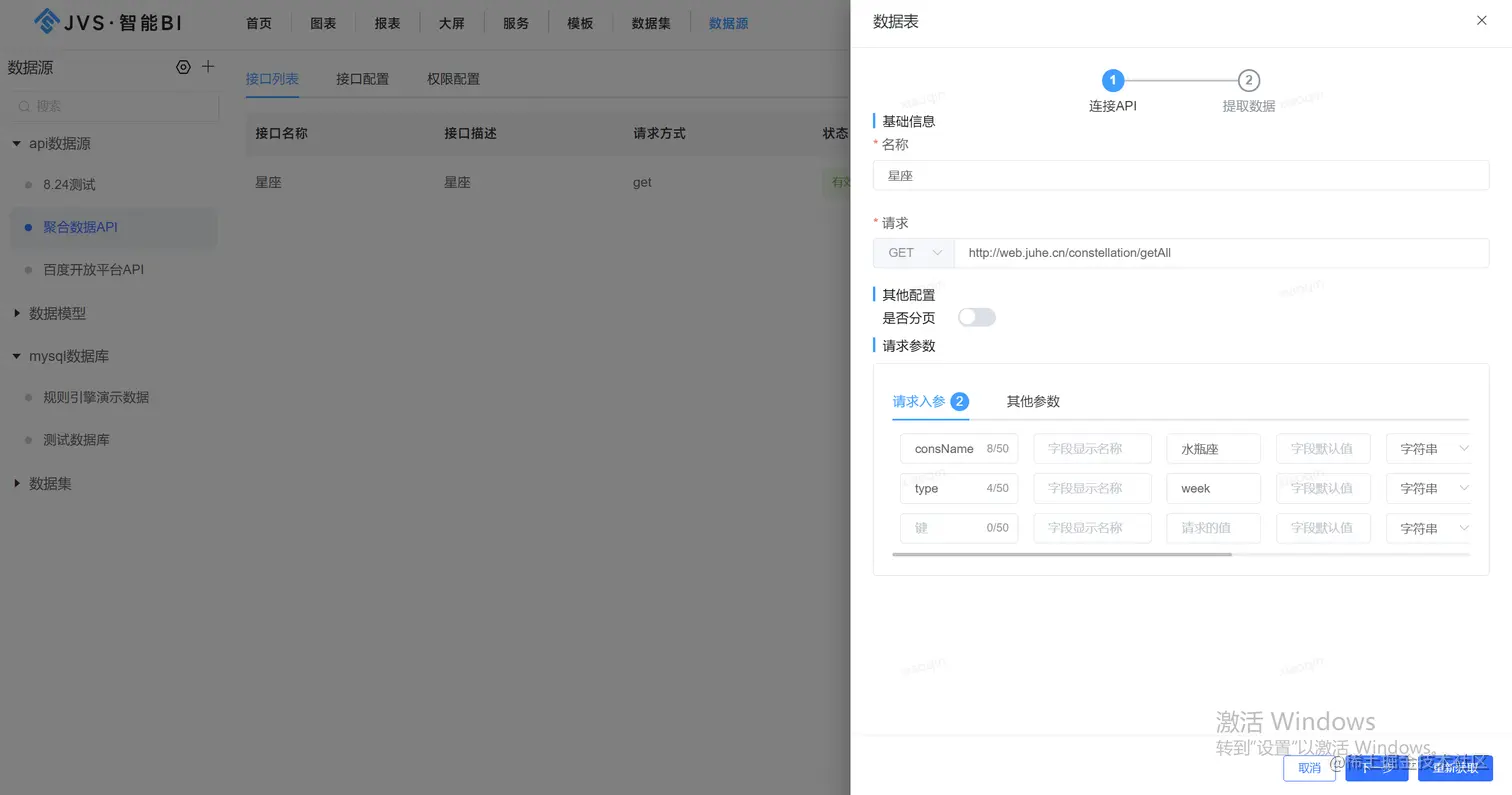
Task: Open data source settings gear icon
Action: click(183, 67)
